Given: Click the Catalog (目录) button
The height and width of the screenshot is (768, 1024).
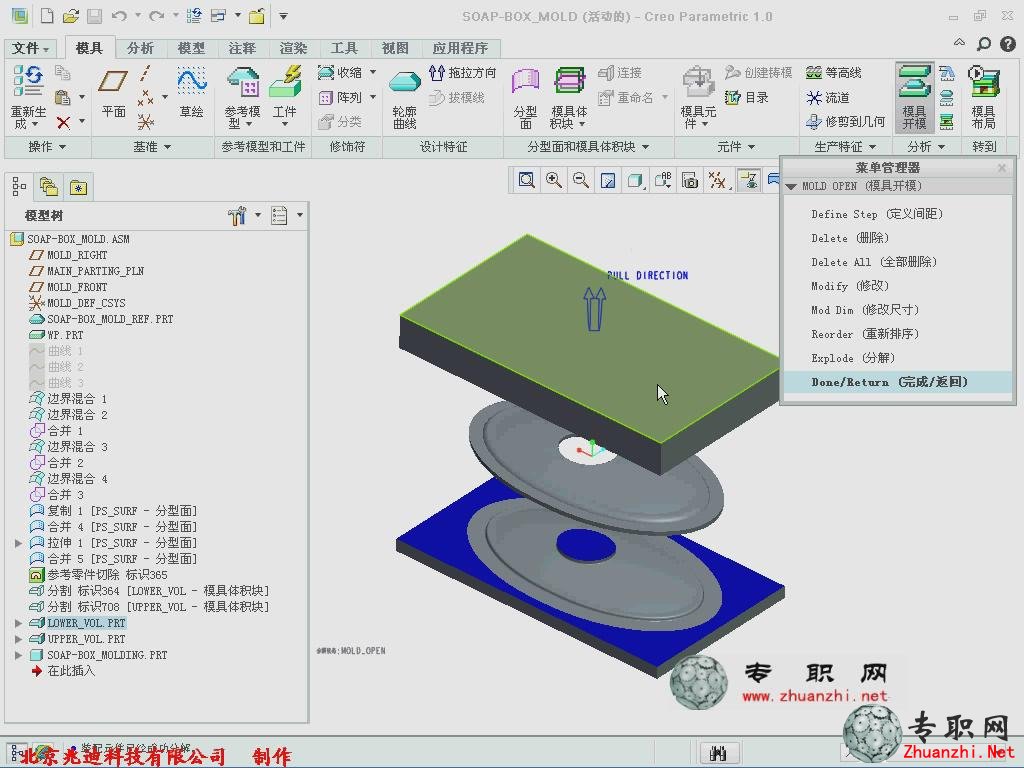Looking at the screenshot, I should coord(746,97).
